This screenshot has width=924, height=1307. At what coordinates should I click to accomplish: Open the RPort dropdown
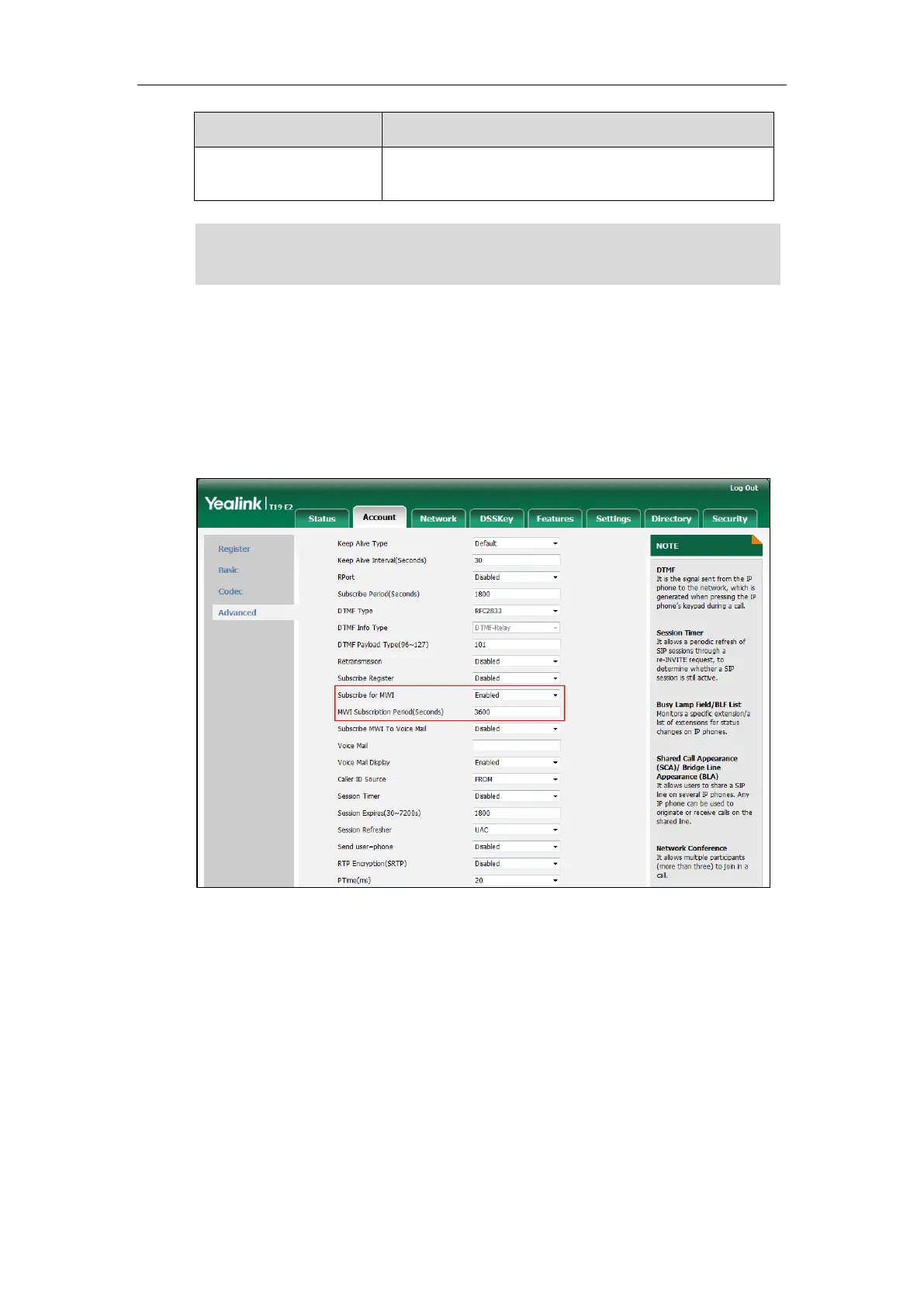(x=516, y=577)
